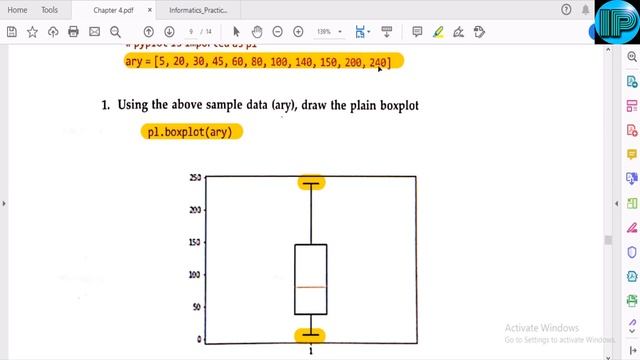Viewport: 640px width, 360px height.
Task: Open Edit PDF tool in right pane
Action: [632, 106]
